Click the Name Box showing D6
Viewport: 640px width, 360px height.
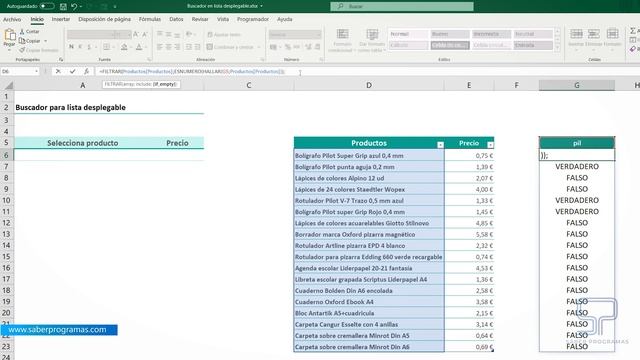pos(17,71)
